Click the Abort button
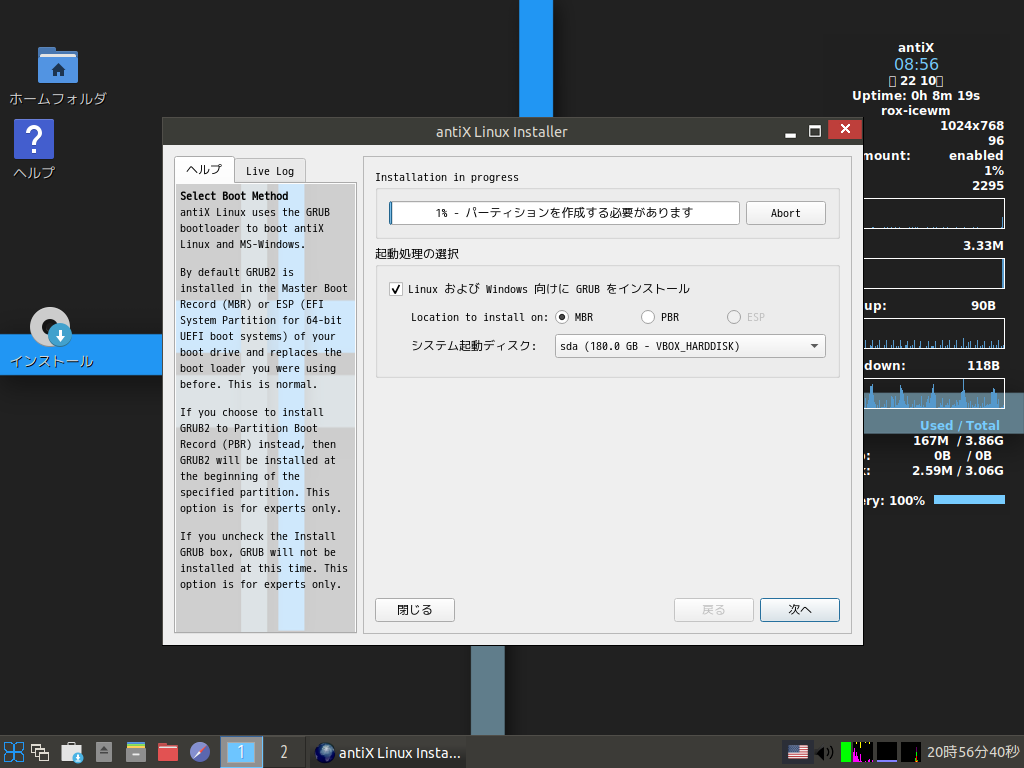 [x=786, y=213]
